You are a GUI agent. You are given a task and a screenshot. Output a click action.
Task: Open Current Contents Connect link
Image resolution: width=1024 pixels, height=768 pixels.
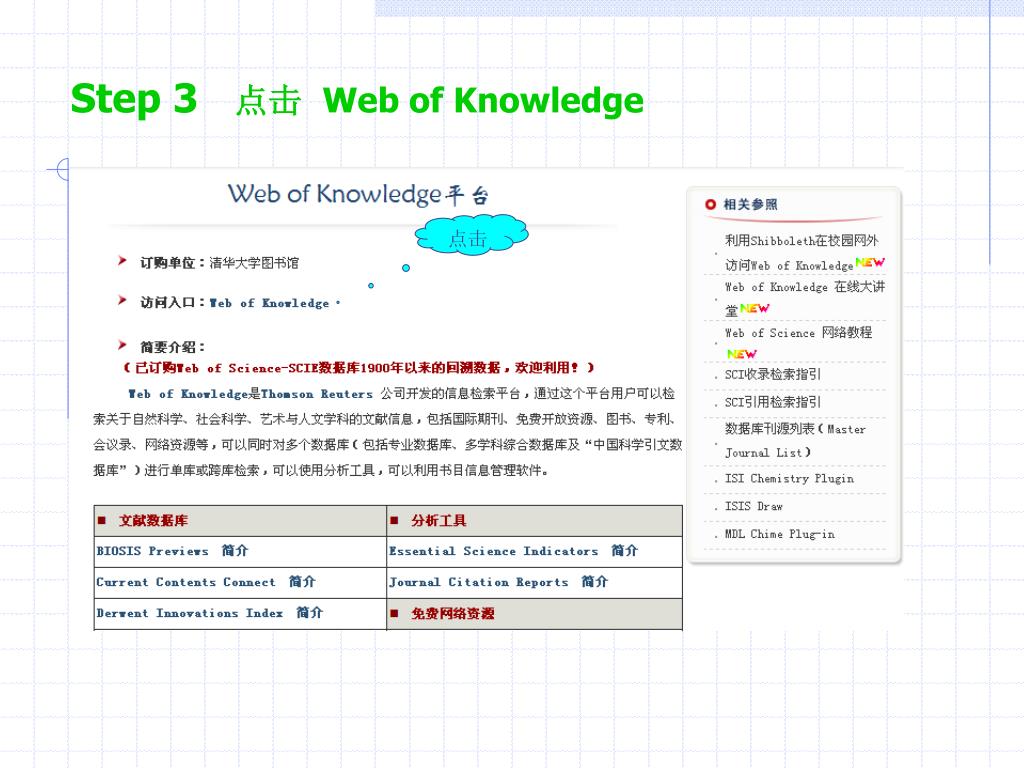click(x=186, y=582)
